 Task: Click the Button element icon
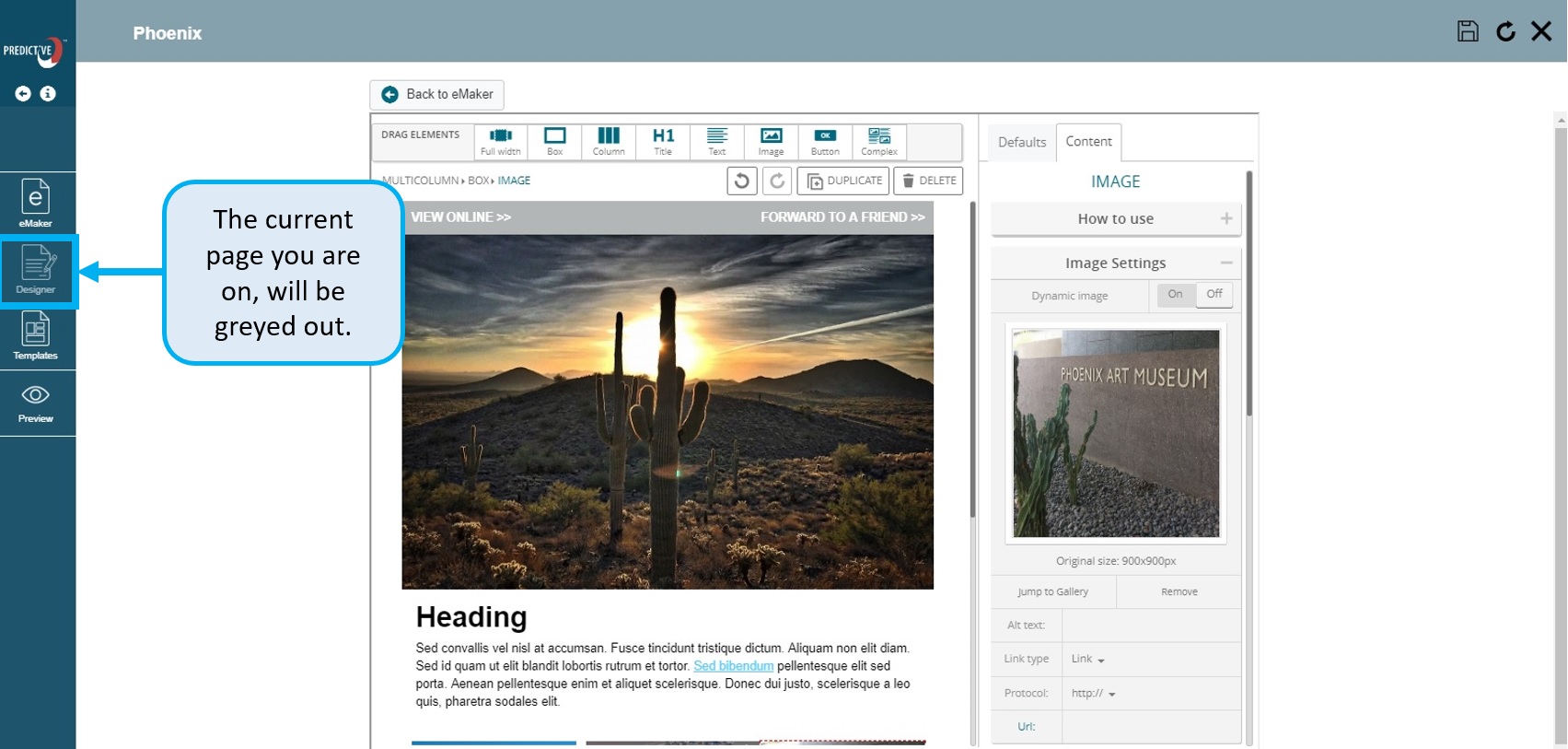[825, 142]
